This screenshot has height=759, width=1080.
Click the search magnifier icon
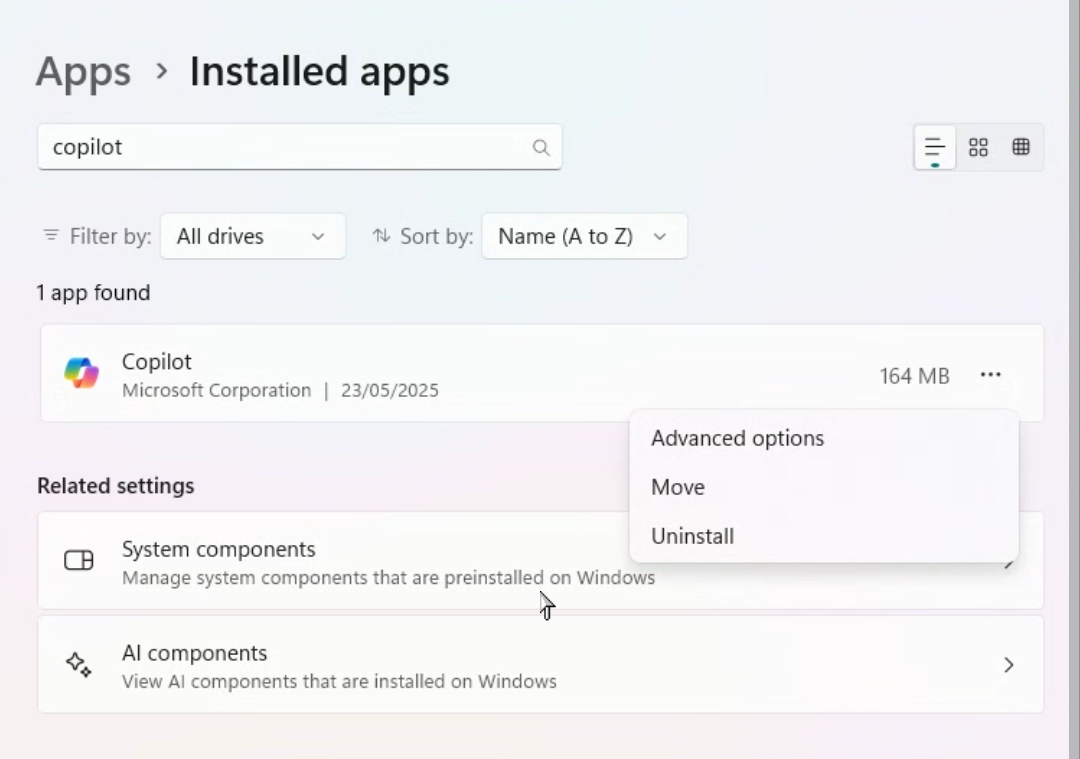pos(541,148)
